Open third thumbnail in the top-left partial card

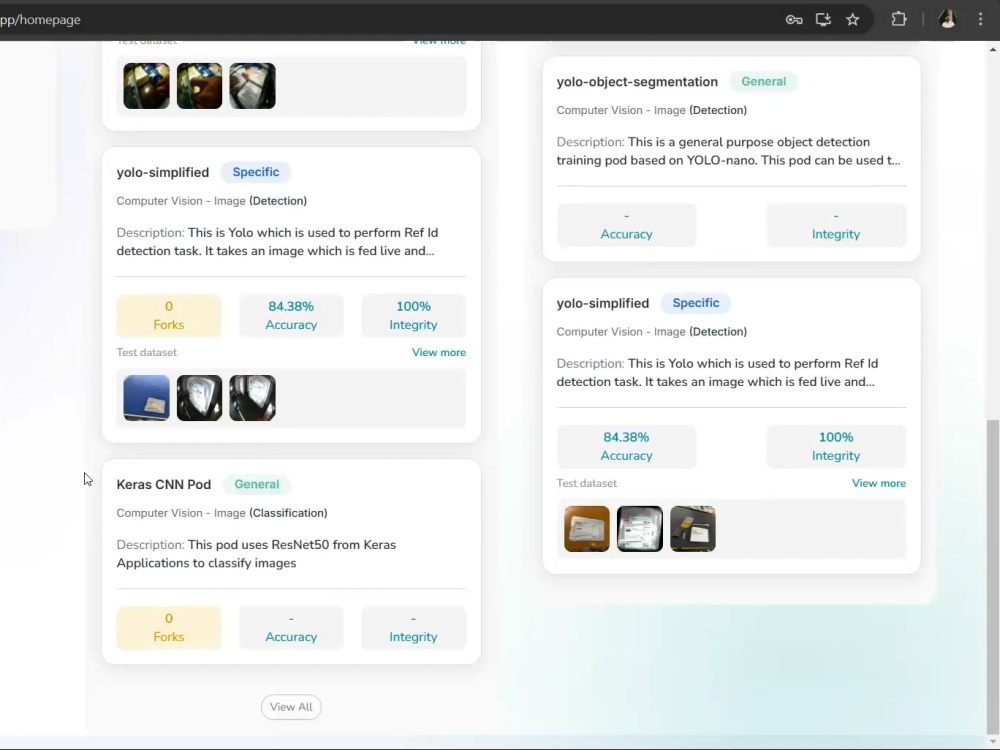pyautogui.click(x=253, y=85)
